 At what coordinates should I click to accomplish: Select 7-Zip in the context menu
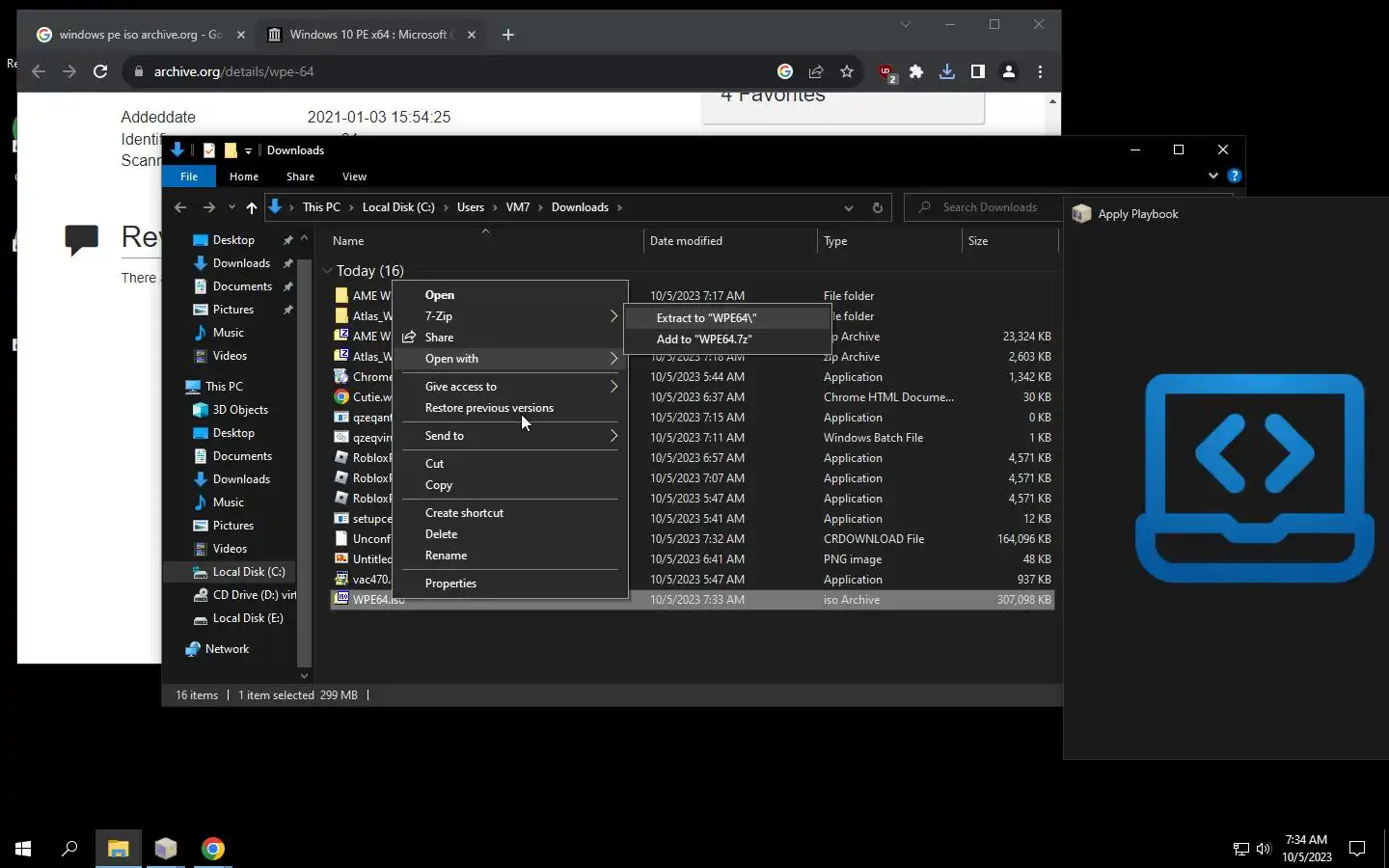point(509,316)
